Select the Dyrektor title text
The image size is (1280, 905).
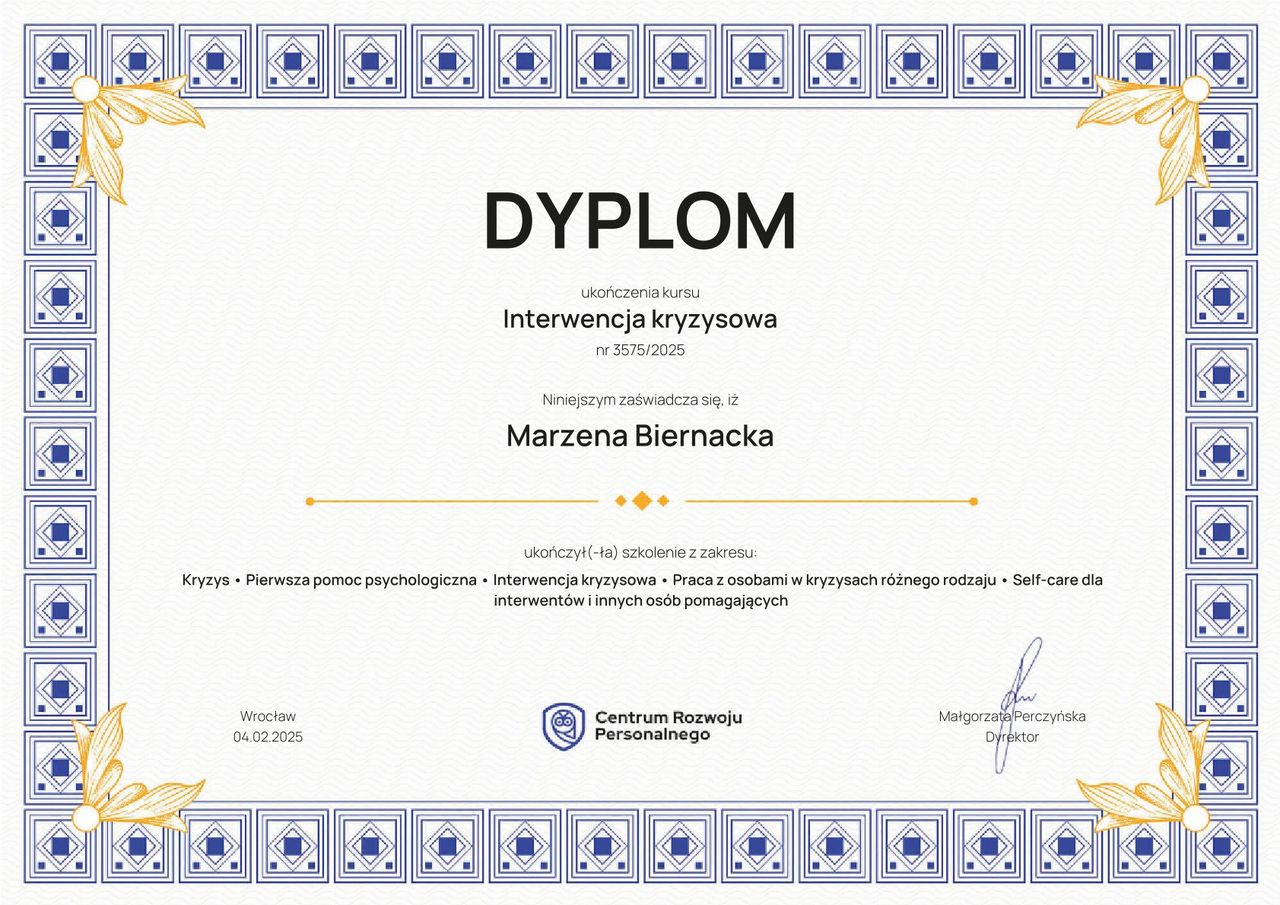coord(1012,737)
